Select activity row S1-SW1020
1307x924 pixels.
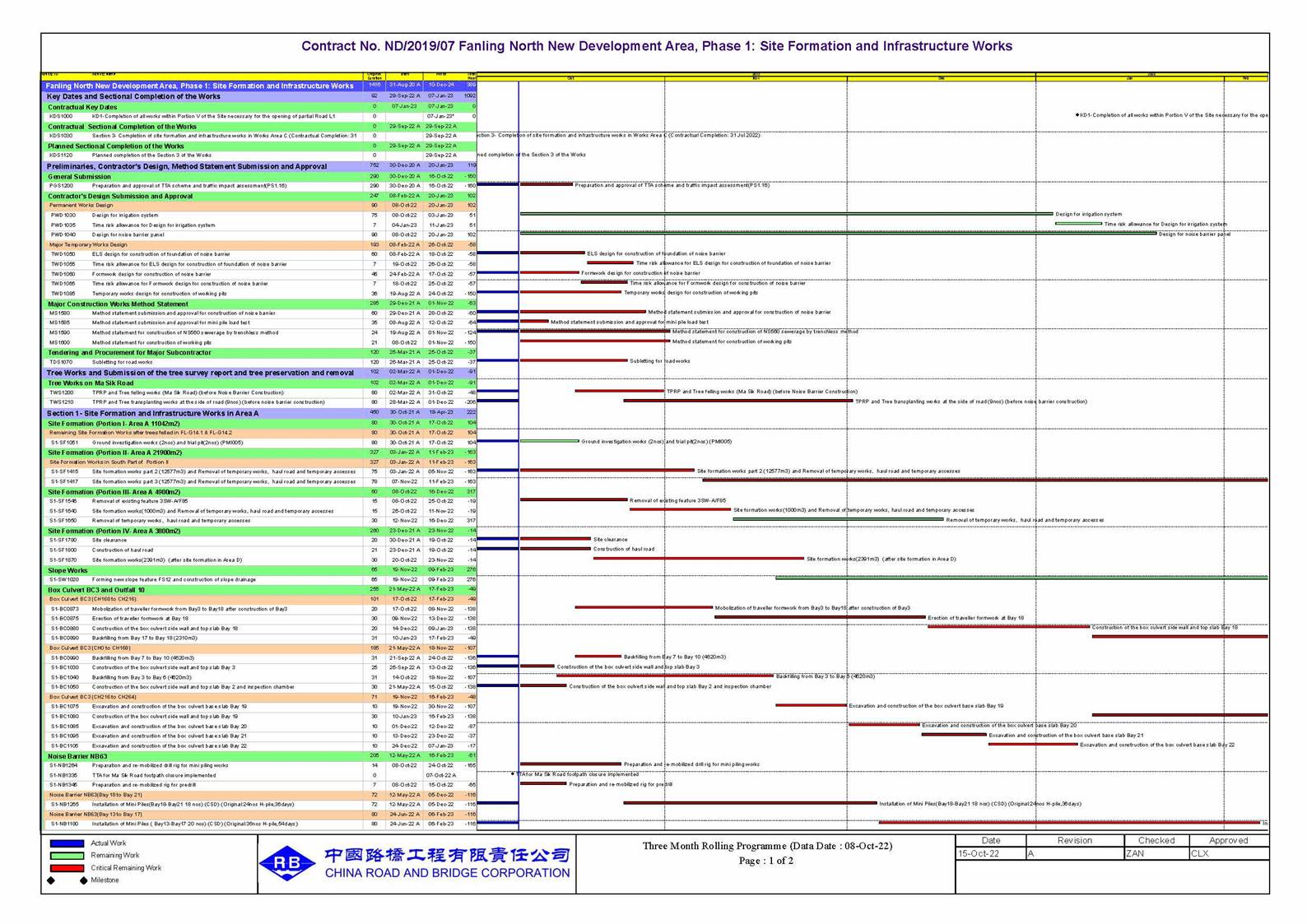pos(259,579)
